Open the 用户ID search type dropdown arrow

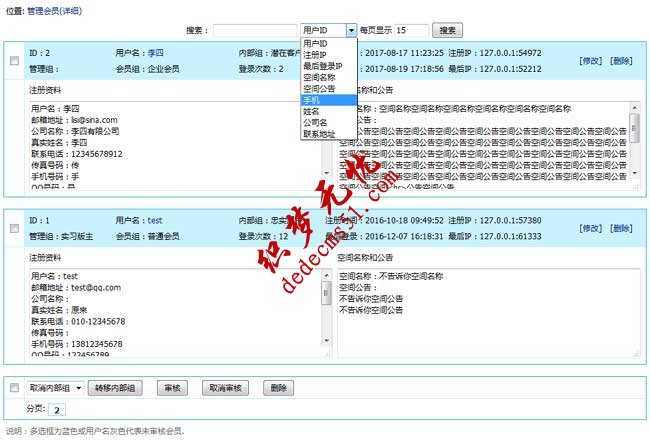(x=351, y=30)
